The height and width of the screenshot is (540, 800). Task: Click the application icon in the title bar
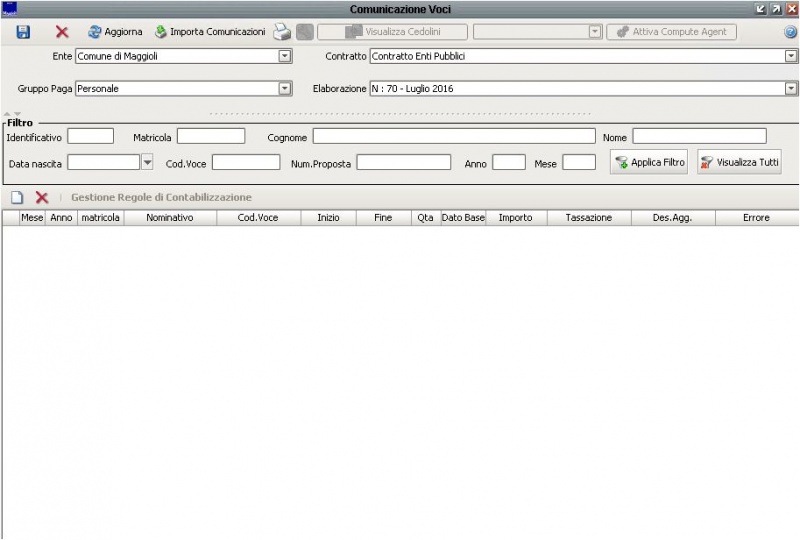coord(9,9)
